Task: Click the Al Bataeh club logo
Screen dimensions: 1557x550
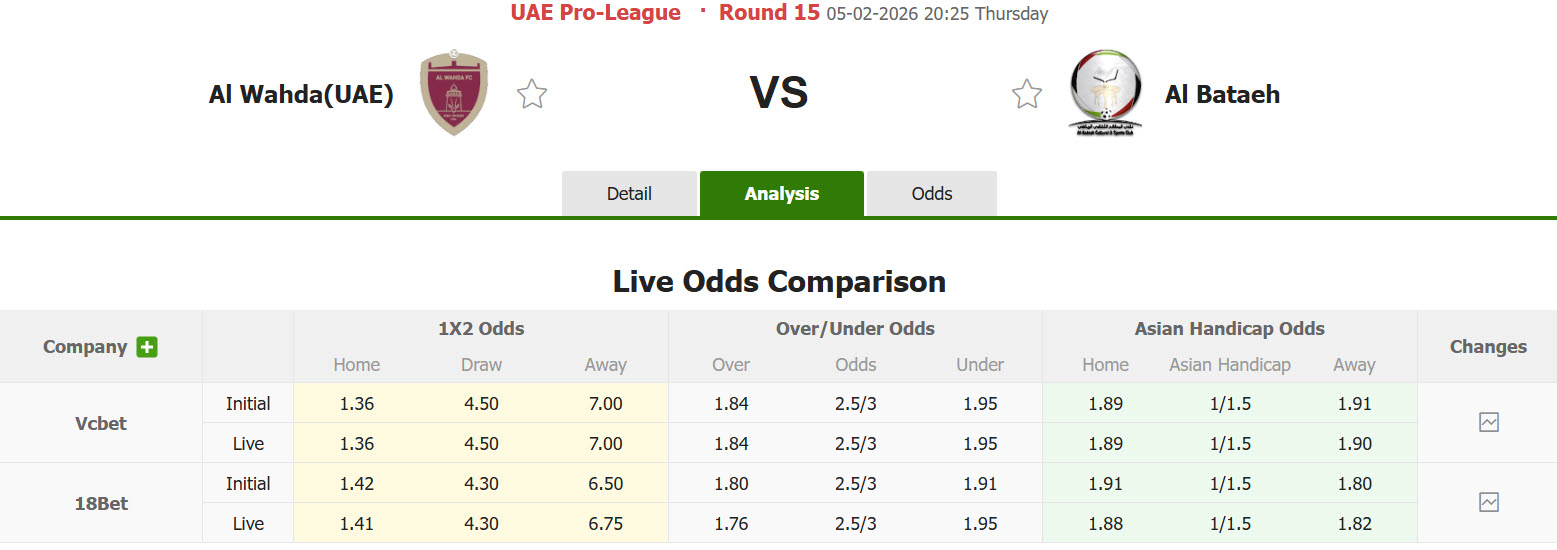Action: (1104, 93)
